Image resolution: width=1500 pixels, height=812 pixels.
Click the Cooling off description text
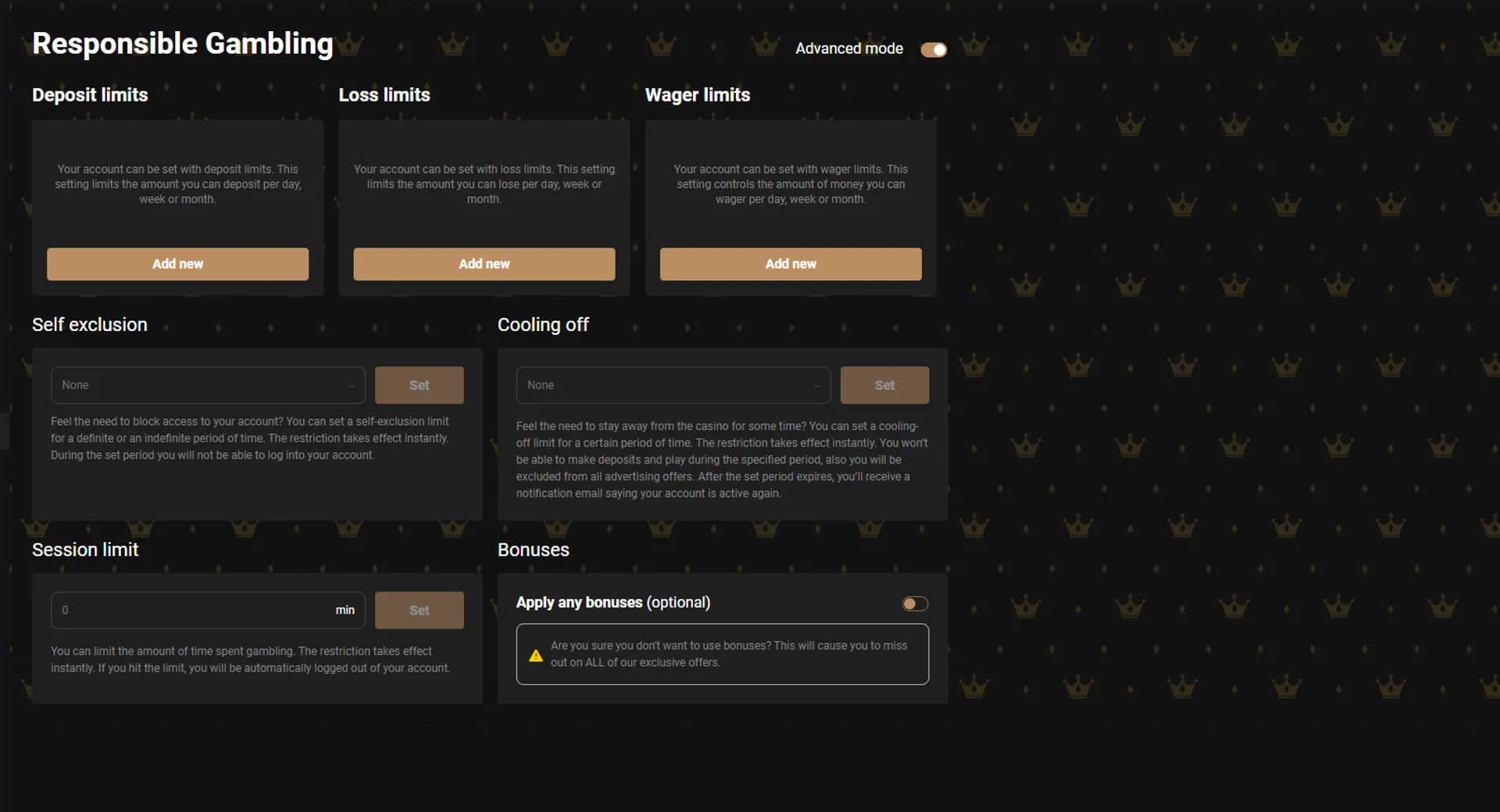pyautogui.click(x=721, y=459)
